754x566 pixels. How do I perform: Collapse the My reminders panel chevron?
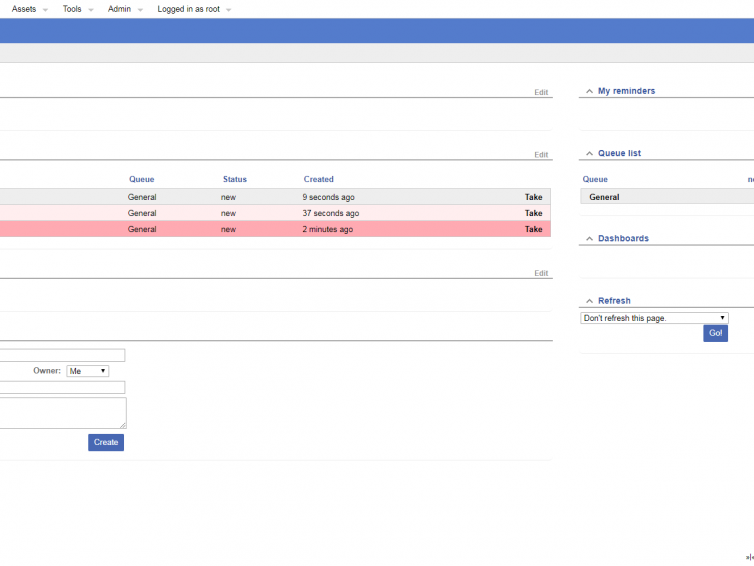click(589, 91)
